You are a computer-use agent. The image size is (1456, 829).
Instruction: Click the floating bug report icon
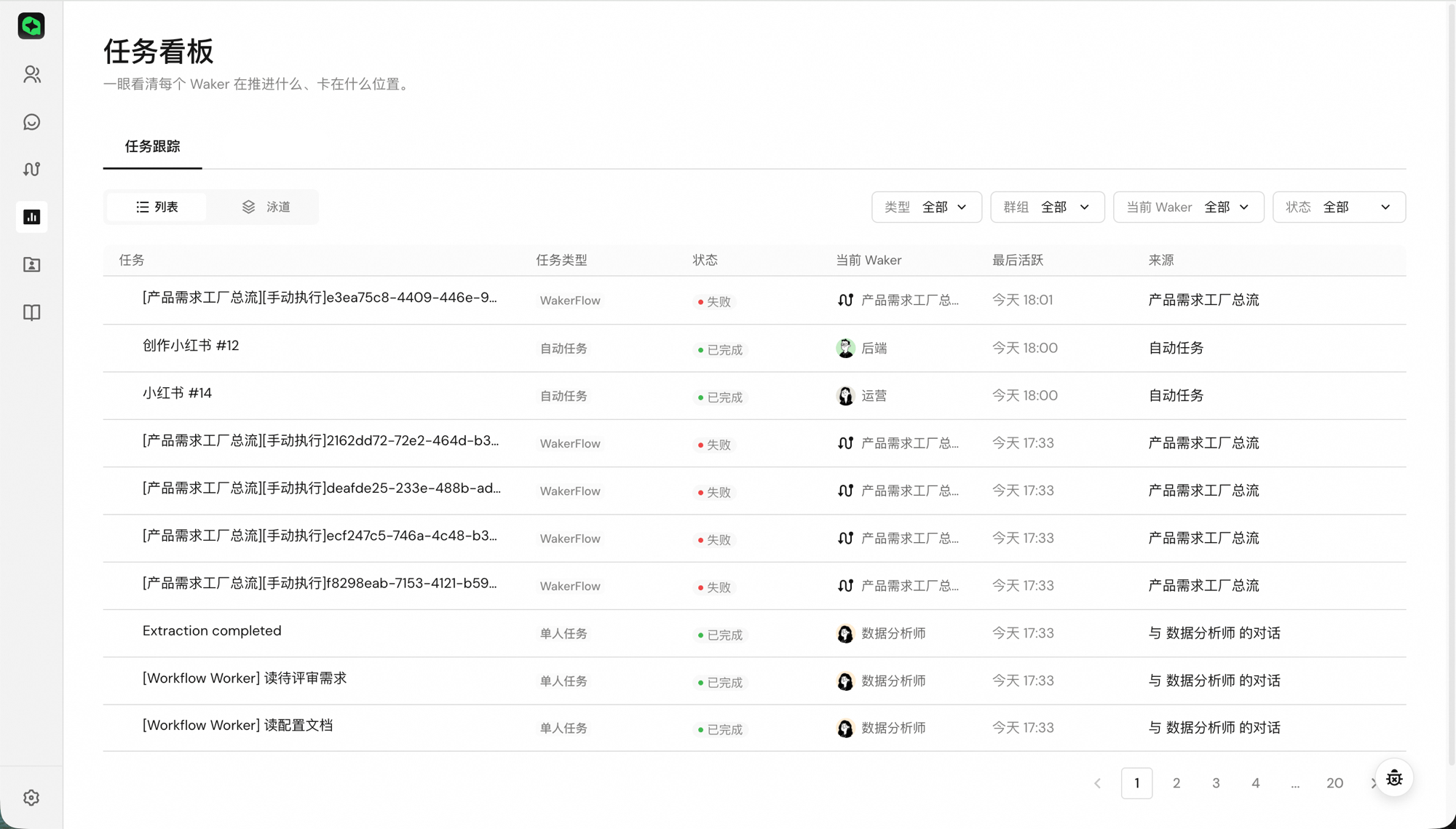pyautogui.click(x=1394, y=778)
